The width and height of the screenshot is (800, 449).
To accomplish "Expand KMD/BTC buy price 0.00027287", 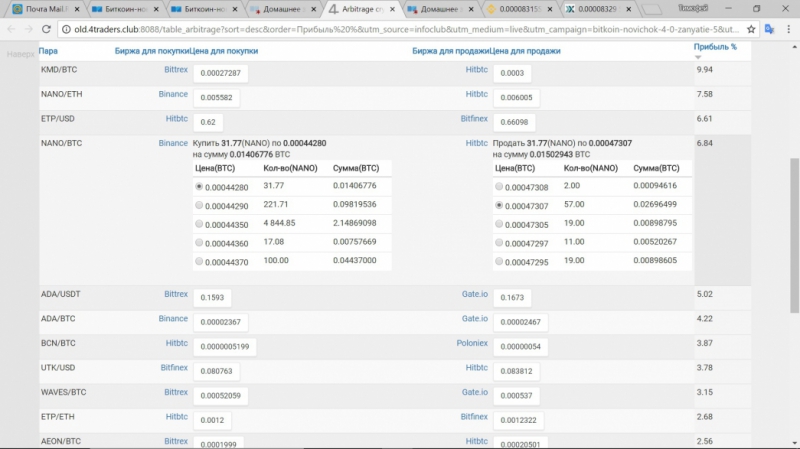I will pyautogui.click(x=220, y=73).
